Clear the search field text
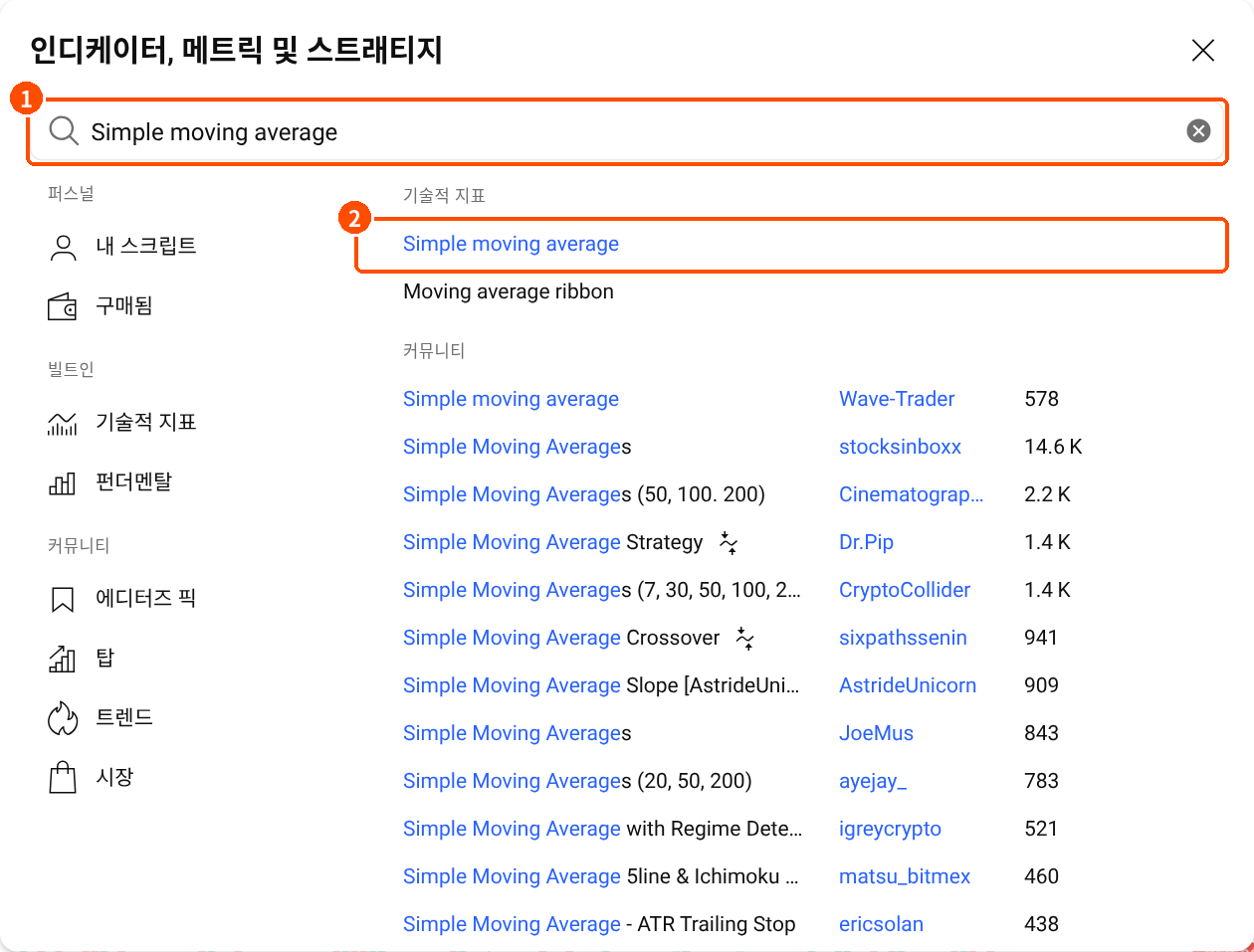This screenshot has height=952, width=1254. coord(1198,131)
